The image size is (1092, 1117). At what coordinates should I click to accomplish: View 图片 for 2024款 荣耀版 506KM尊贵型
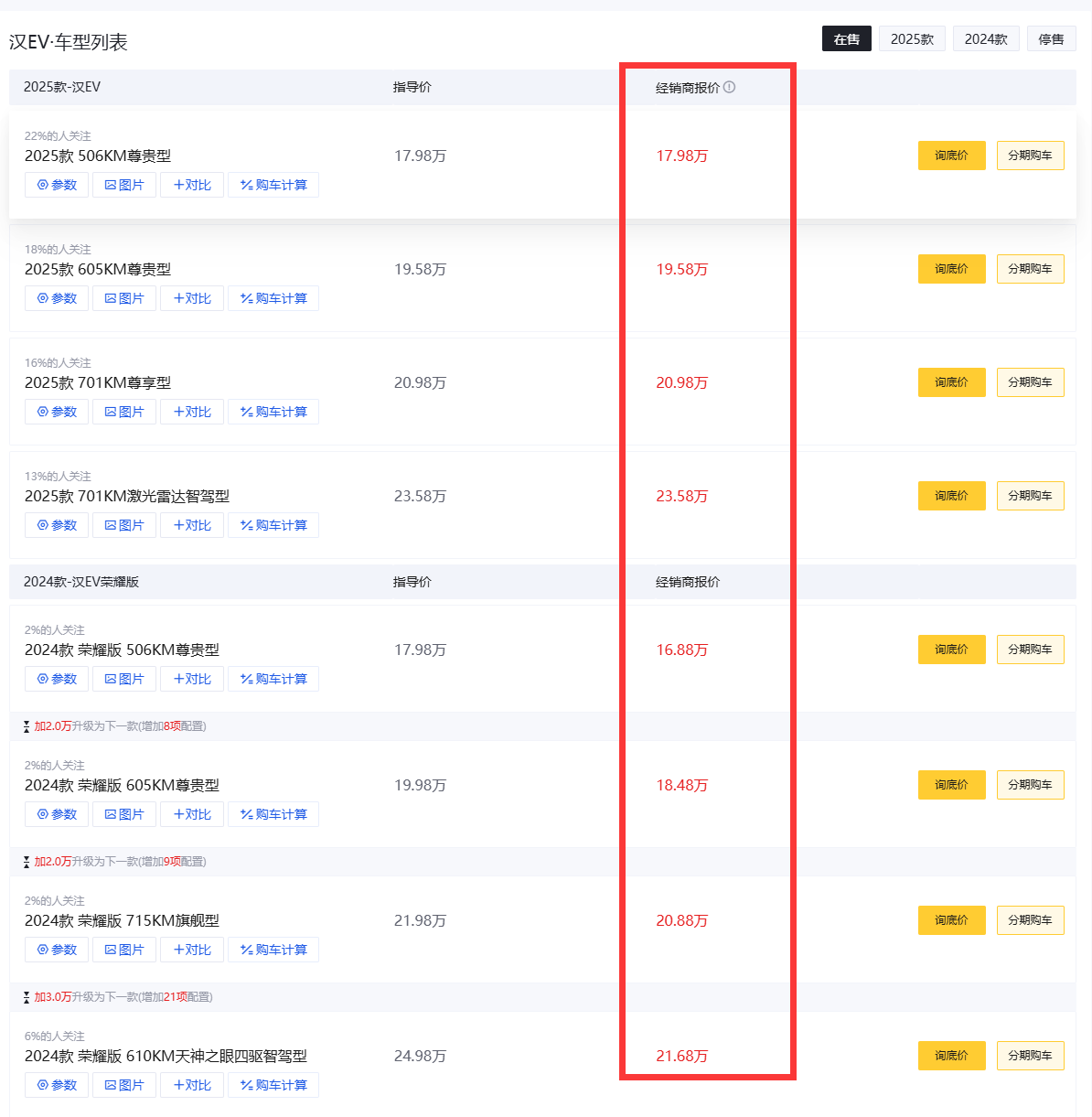coord(124,679)
